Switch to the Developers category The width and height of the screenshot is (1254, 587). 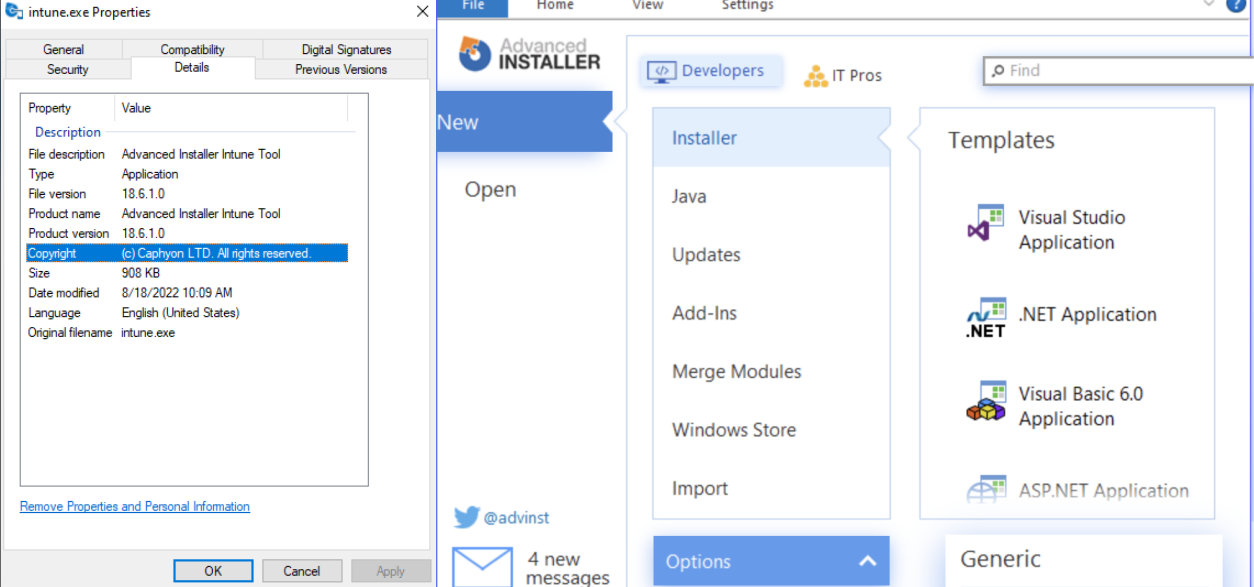(711, 71)
